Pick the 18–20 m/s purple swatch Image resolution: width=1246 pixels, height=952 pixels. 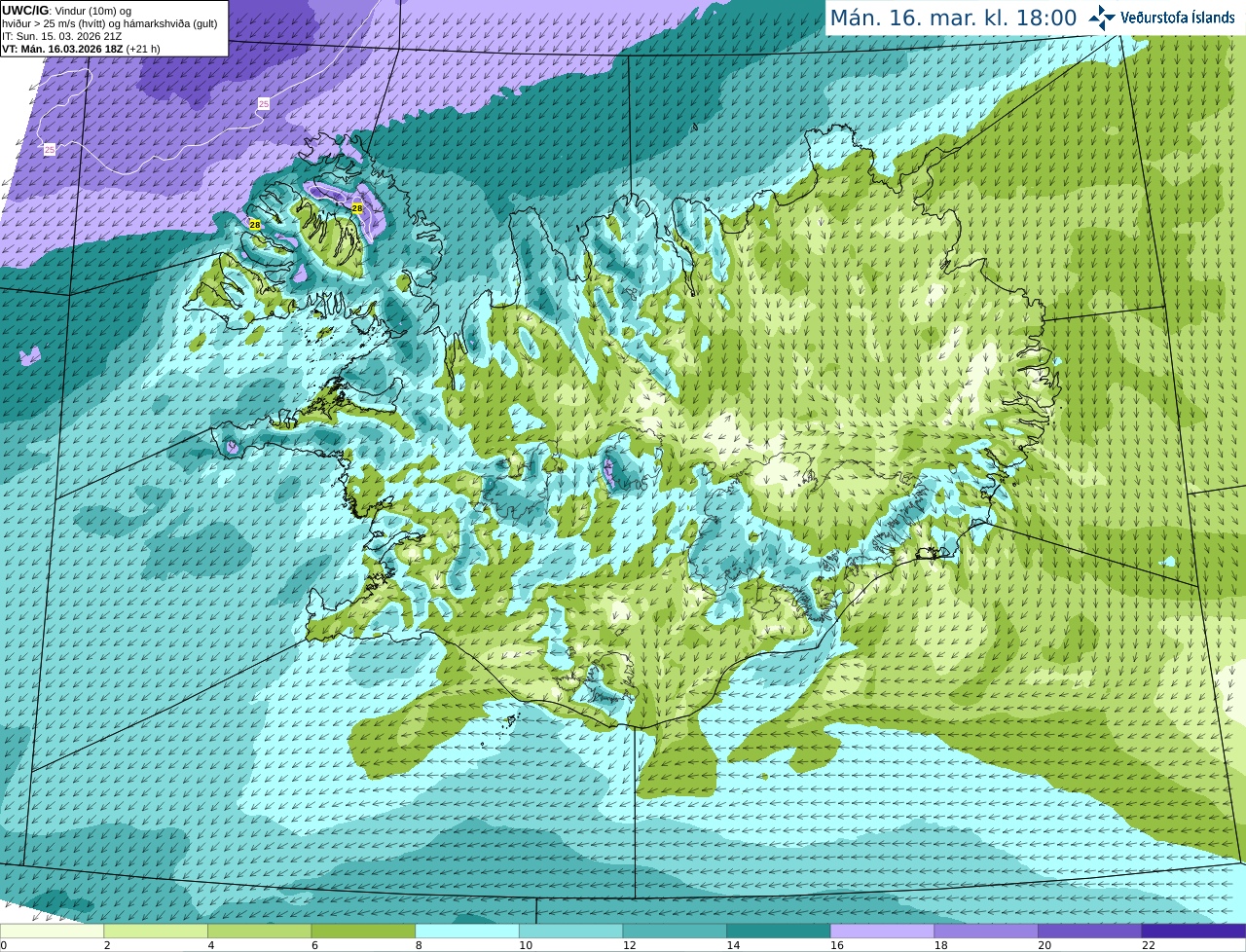tap(986, 931)
